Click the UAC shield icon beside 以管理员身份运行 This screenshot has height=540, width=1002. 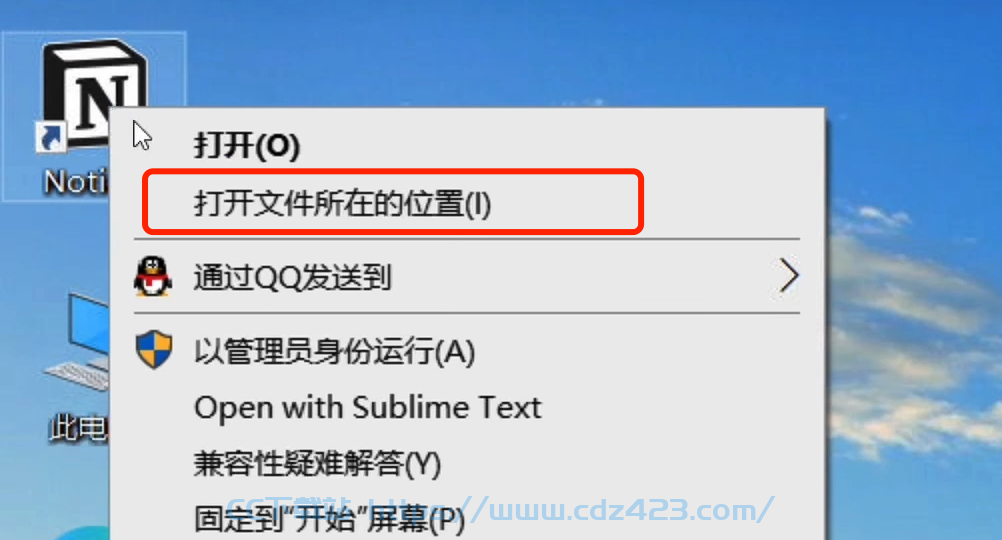click(x=154, y=350)
